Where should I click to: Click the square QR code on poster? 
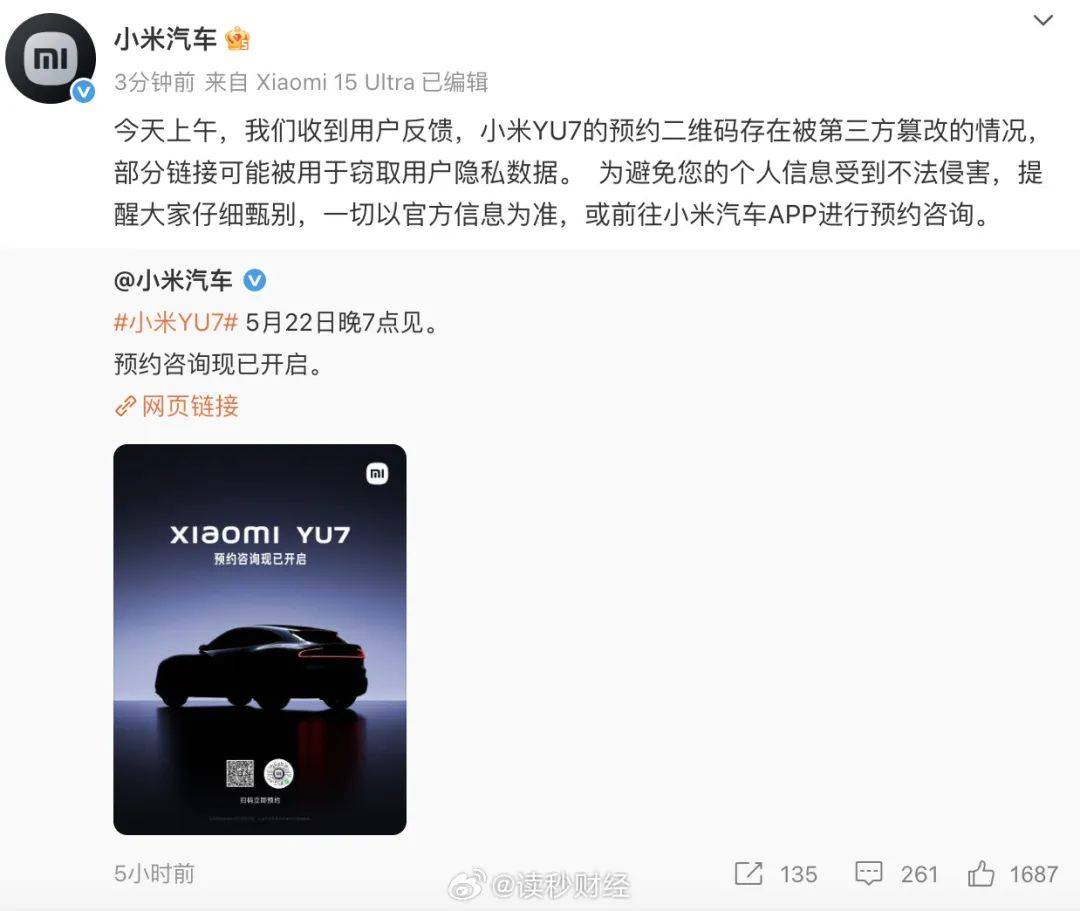(x=240, y=773)
